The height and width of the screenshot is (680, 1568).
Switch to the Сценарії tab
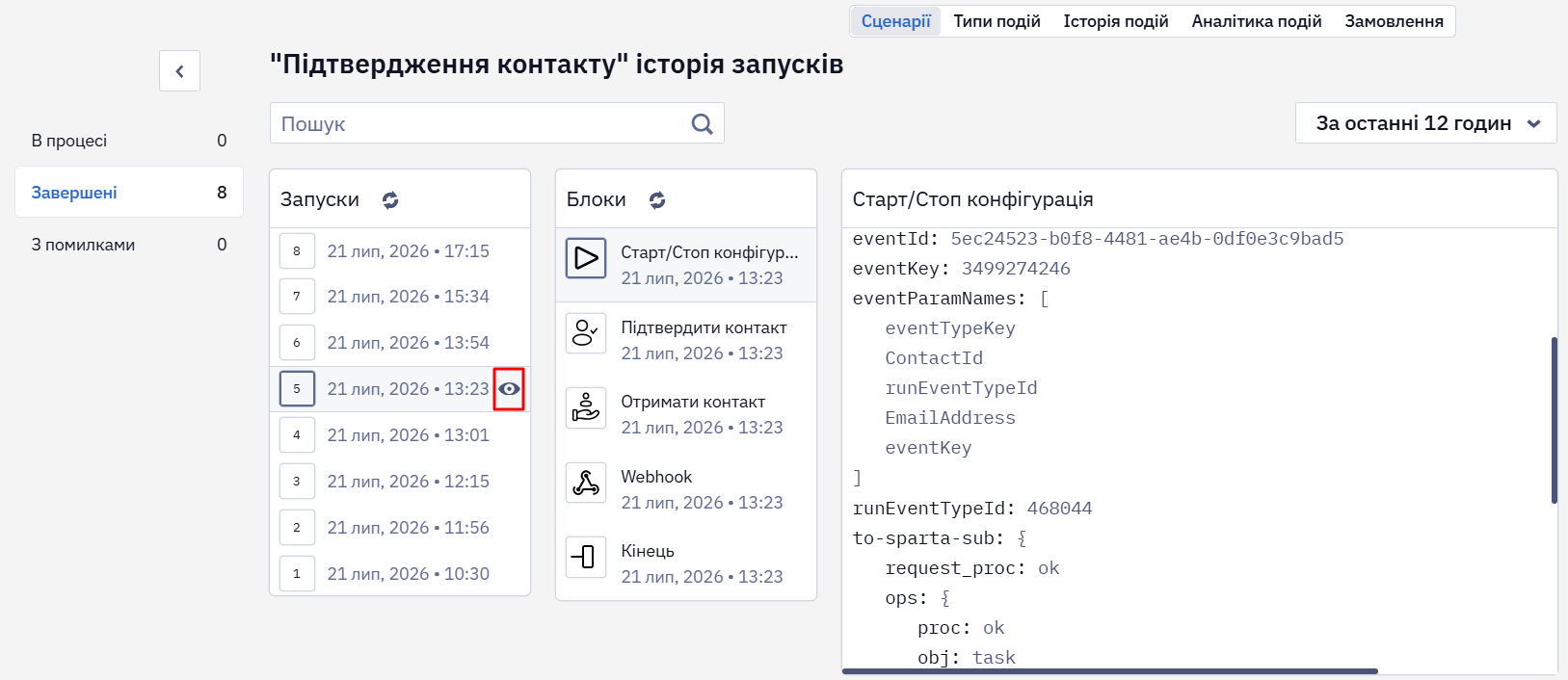[896, 21]
